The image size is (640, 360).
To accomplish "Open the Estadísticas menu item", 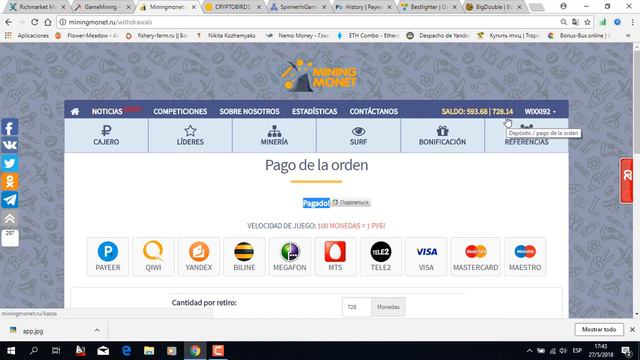I will 314,111.
